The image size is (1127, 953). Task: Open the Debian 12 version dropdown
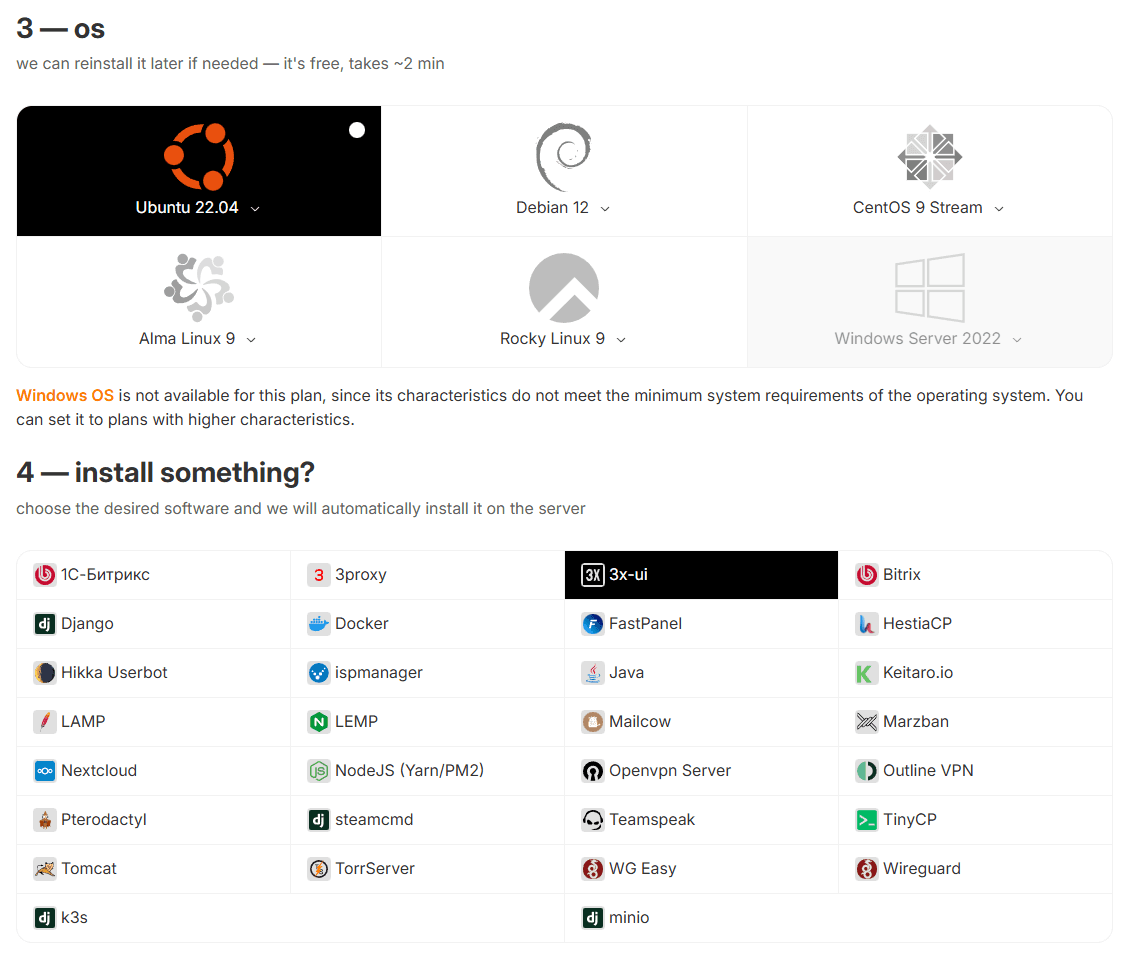[x=605, y=209]
